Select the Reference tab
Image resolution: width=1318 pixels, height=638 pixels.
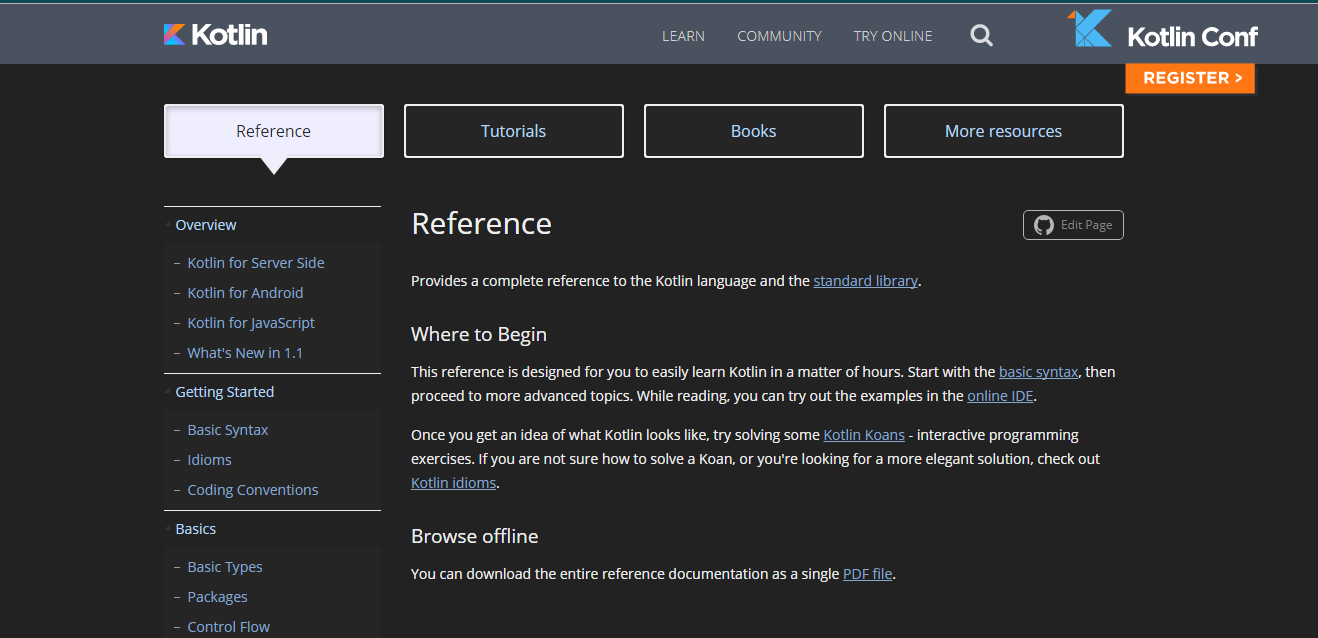point(274,131)
